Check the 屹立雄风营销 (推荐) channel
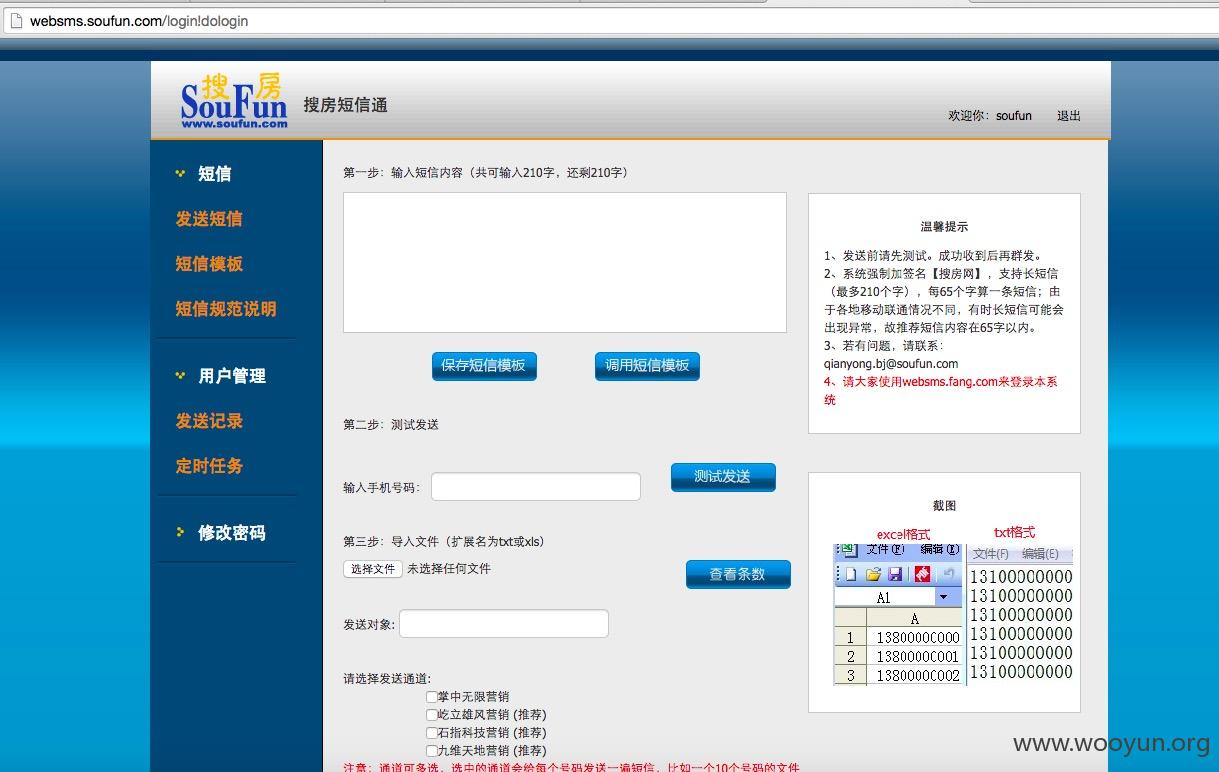 (x=432, y=715)
